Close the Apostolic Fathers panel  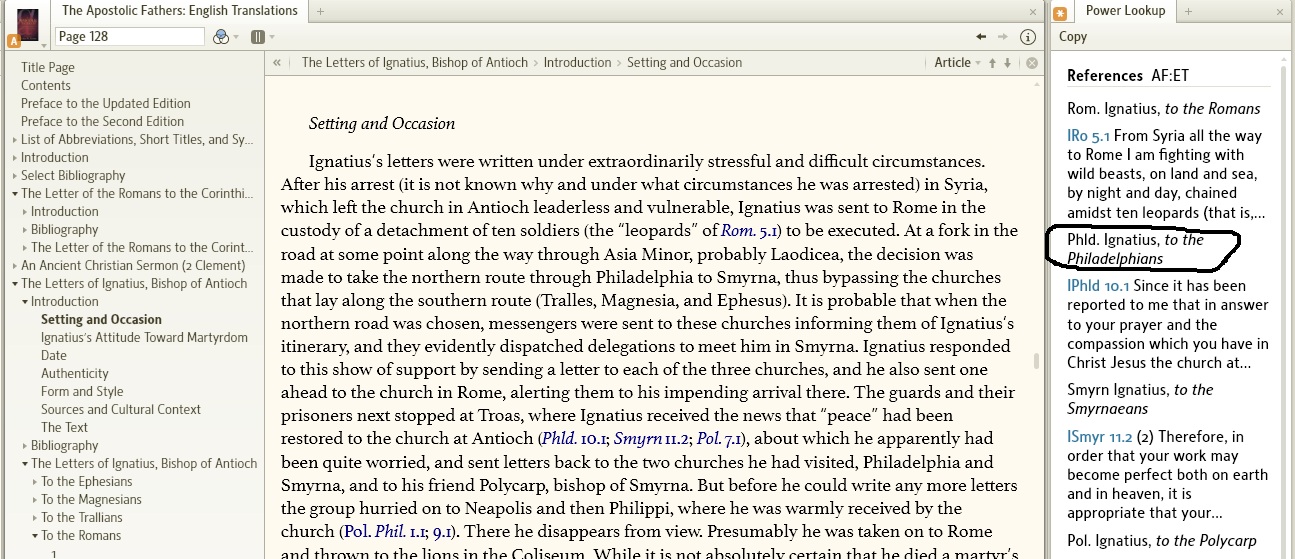coord(1033,12)
